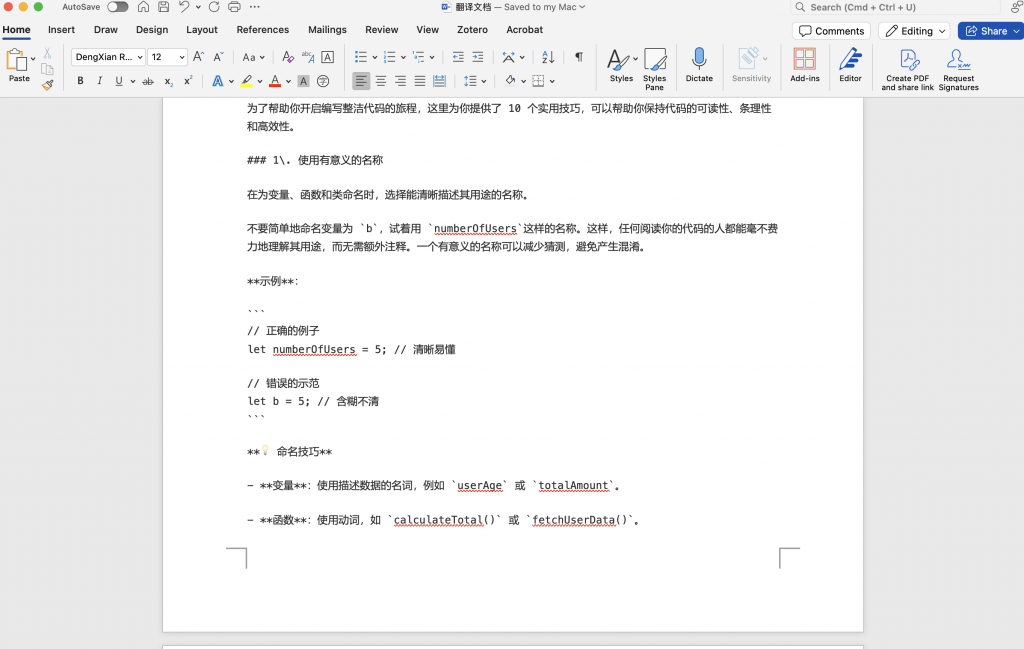Launch the Editor tool
The image size is (1024, 649).
tap(850, 65)
